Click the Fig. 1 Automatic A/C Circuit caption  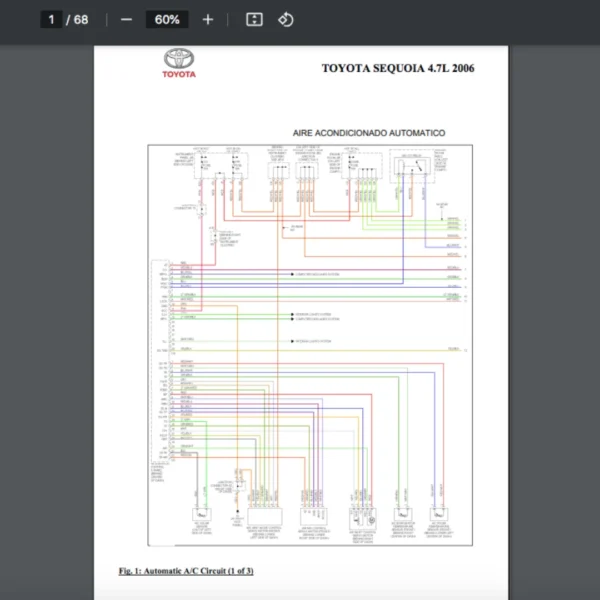point(185,571)
